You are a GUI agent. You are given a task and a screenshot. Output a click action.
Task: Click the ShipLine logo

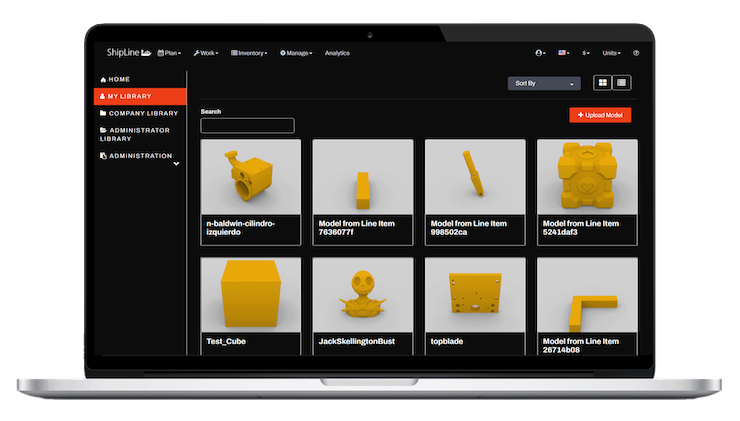[128, 52]
